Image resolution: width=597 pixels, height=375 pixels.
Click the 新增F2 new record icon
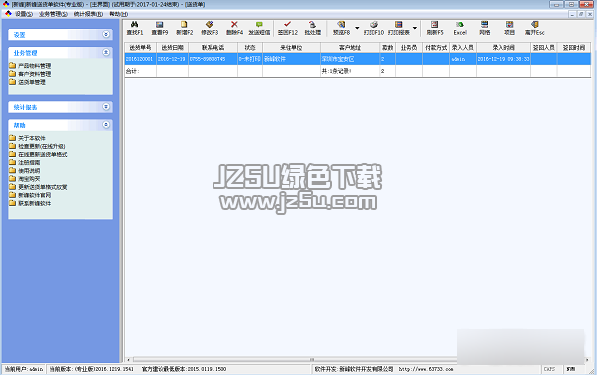(x=184, y=25)
